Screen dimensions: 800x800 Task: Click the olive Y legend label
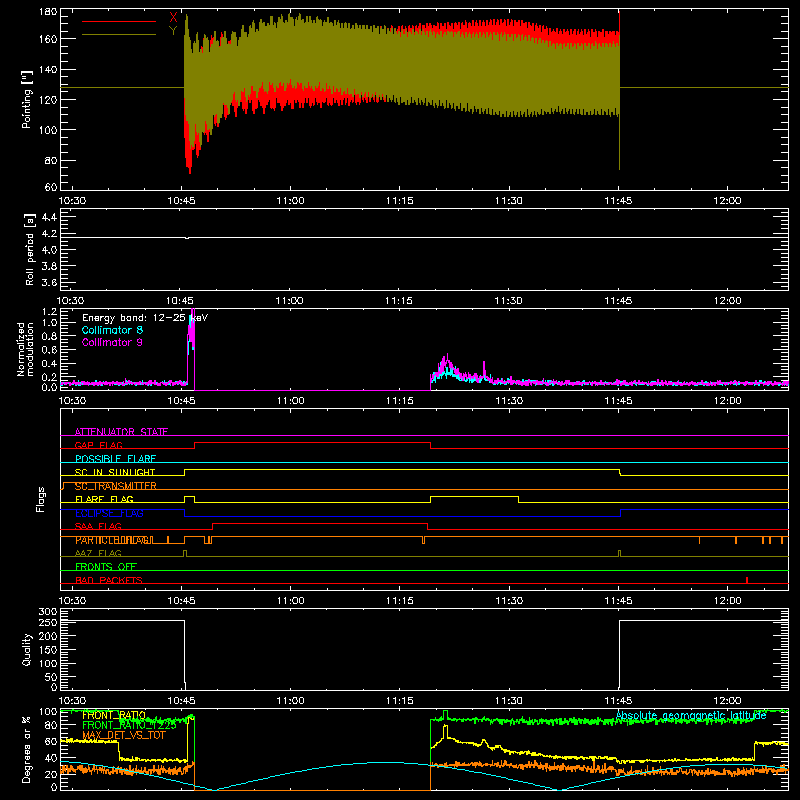[173, 31]
